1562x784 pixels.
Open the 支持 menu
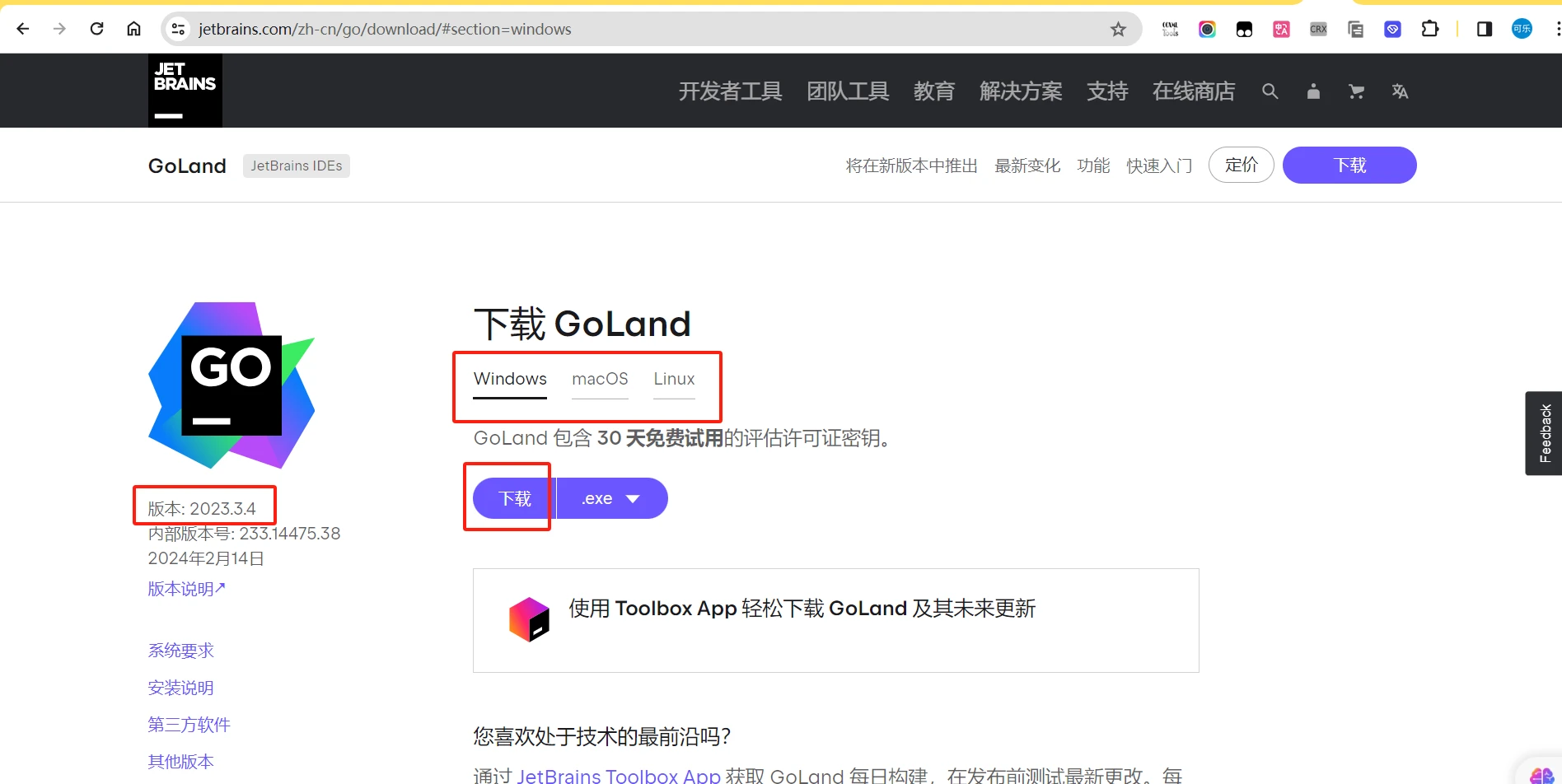[x=1107, y=91]
